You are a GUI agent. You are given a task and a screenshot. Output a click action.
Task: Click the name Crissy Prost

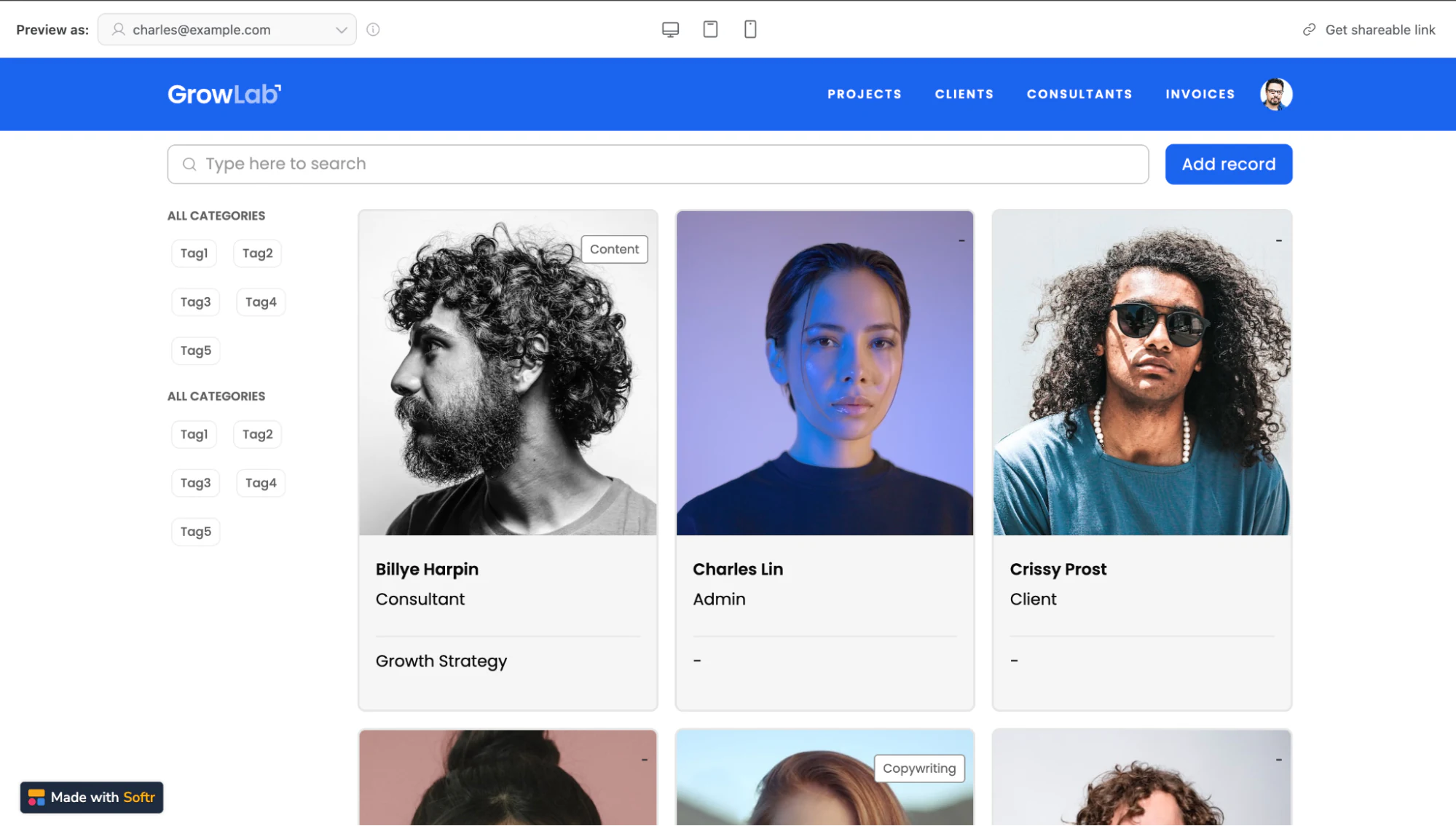tap(1058, 570)
